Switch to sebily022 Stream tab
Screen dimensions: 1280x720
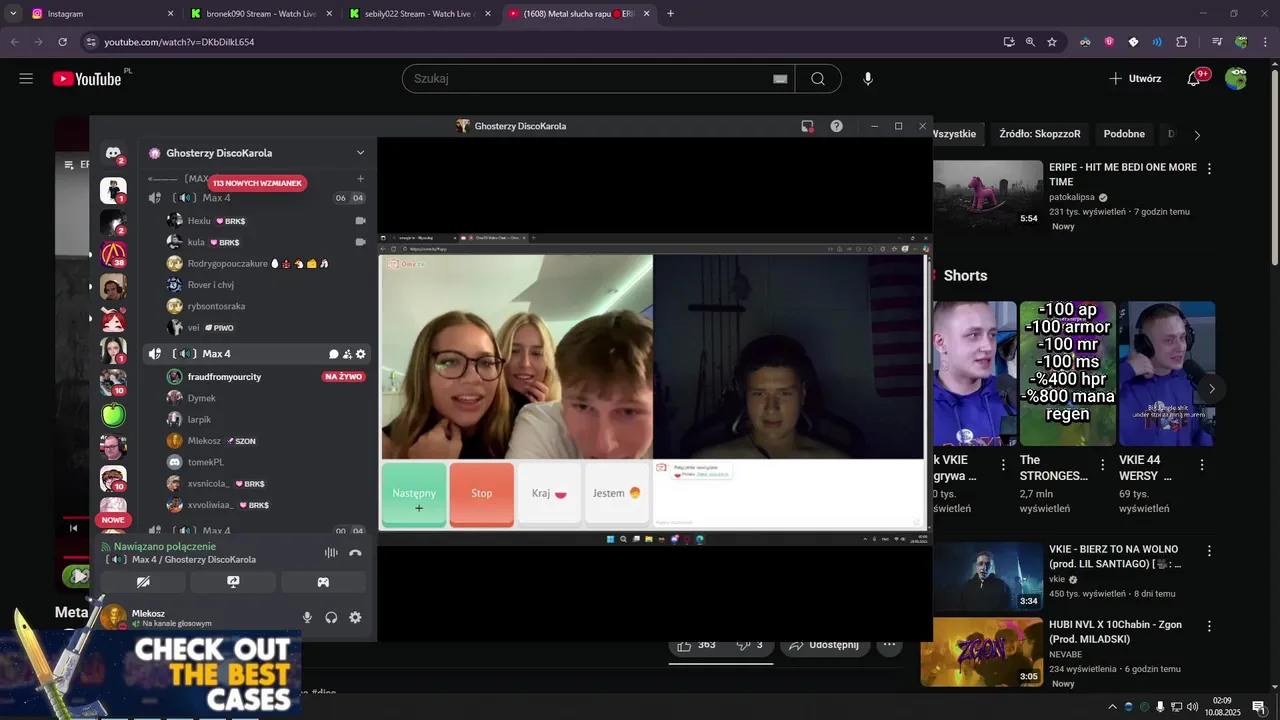pos(420,14)
